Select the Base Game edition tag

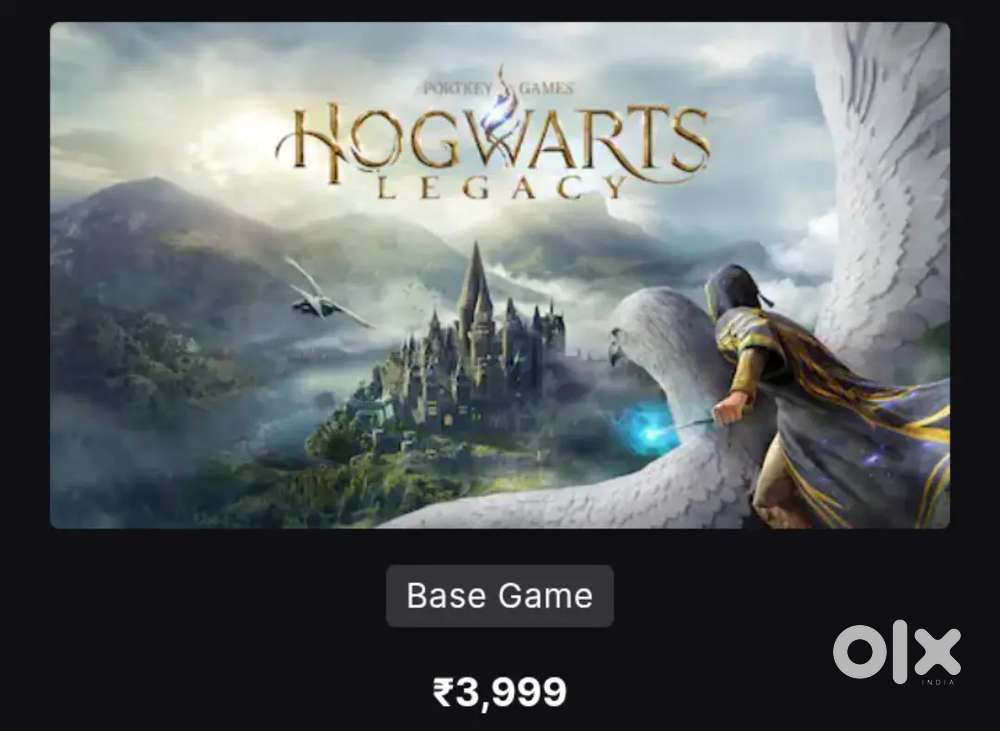click(499, 596)
